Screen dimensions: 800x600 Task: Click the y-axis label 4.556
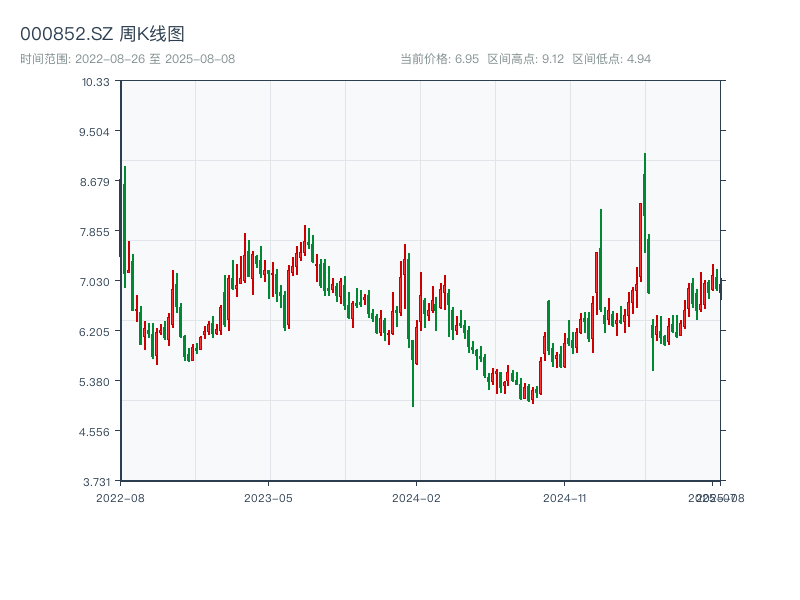point(94,432)
